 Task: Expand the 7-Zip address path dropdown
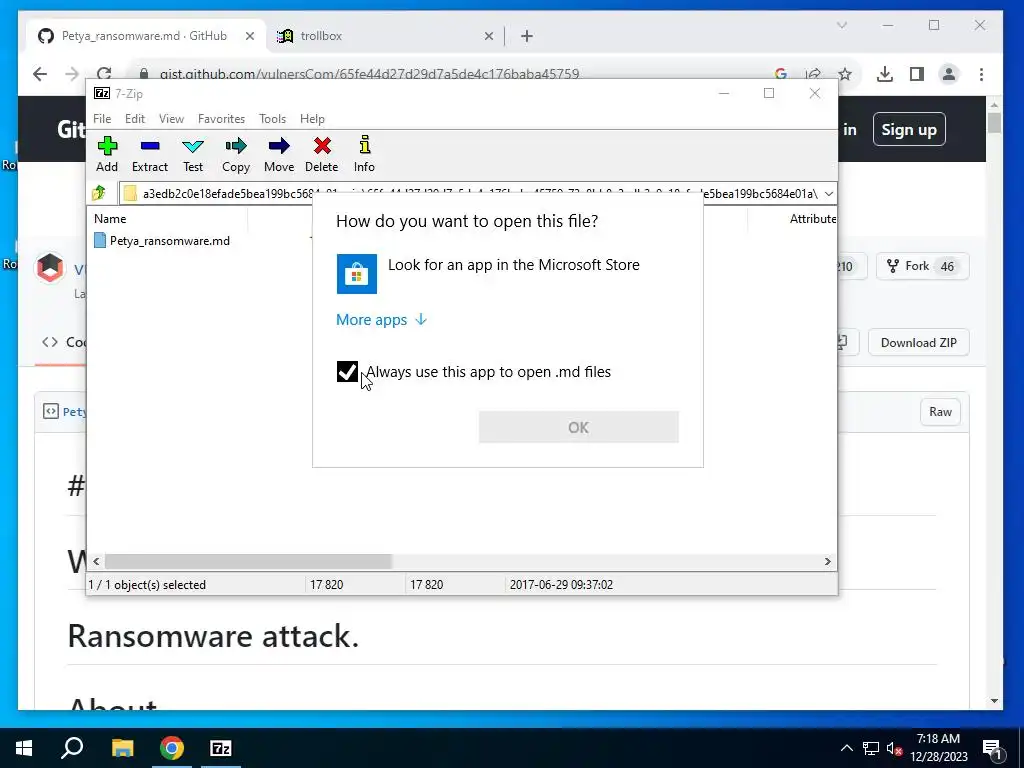point(829,193)
